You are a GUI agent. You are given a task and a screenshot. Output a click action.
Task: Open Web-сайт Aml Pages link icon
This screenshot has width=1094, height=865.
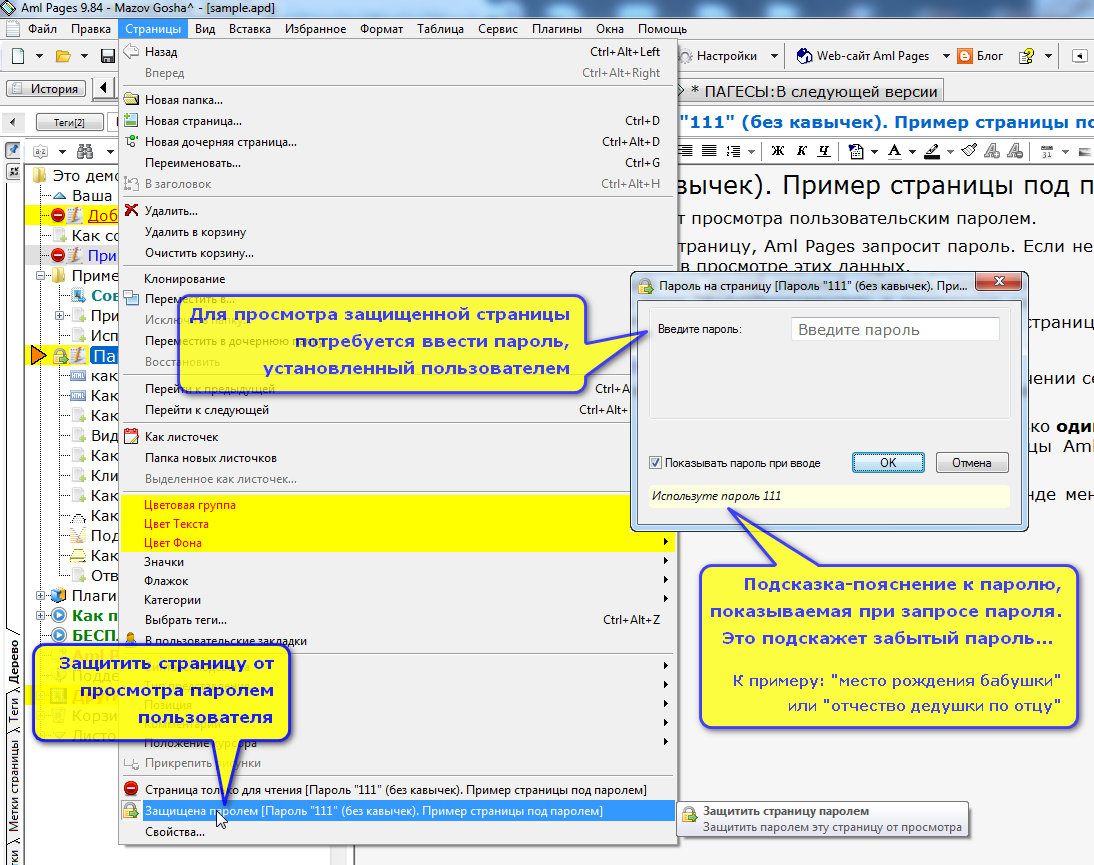(804, 56)
